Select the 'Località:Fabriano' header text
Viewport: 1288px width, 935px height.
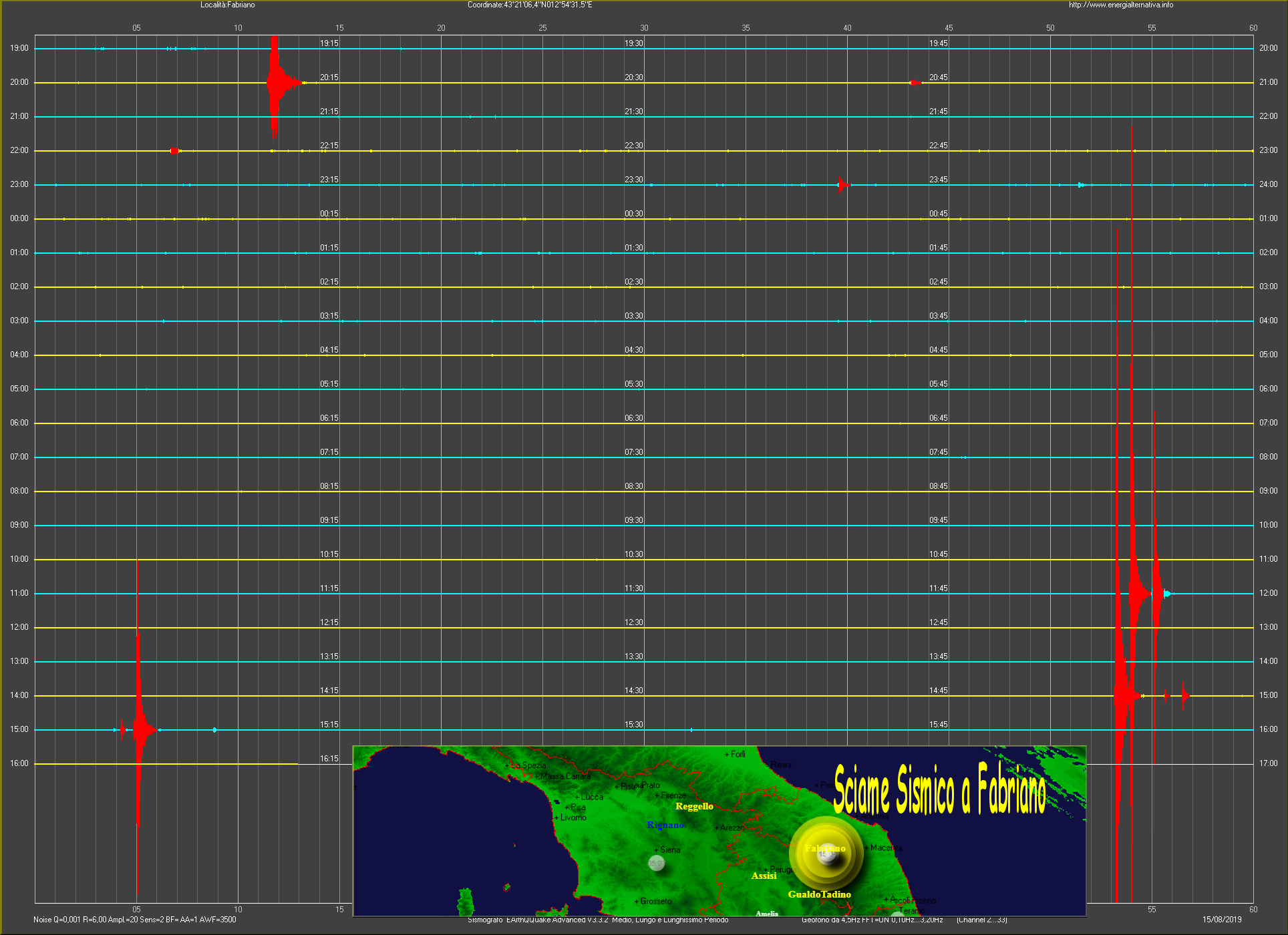pyautogui.click(x=227, y=5)
